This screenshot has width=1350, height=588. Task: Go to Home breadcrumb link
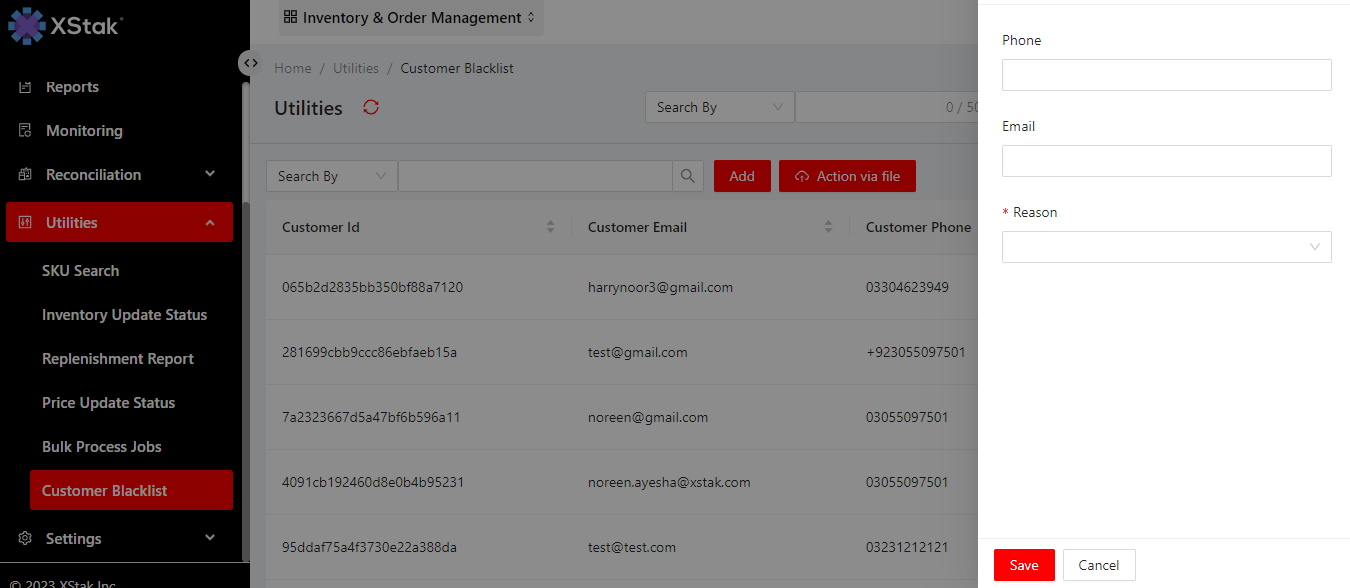coord(293,69)
